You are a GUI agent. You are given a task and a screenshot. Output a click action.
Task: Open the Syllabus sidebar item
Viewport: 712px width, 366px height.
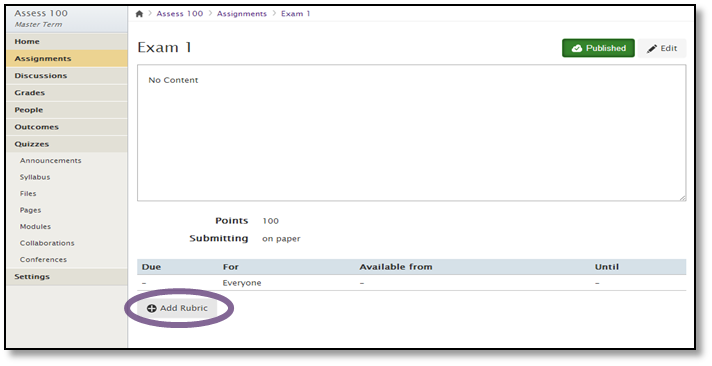coord(35,177)
